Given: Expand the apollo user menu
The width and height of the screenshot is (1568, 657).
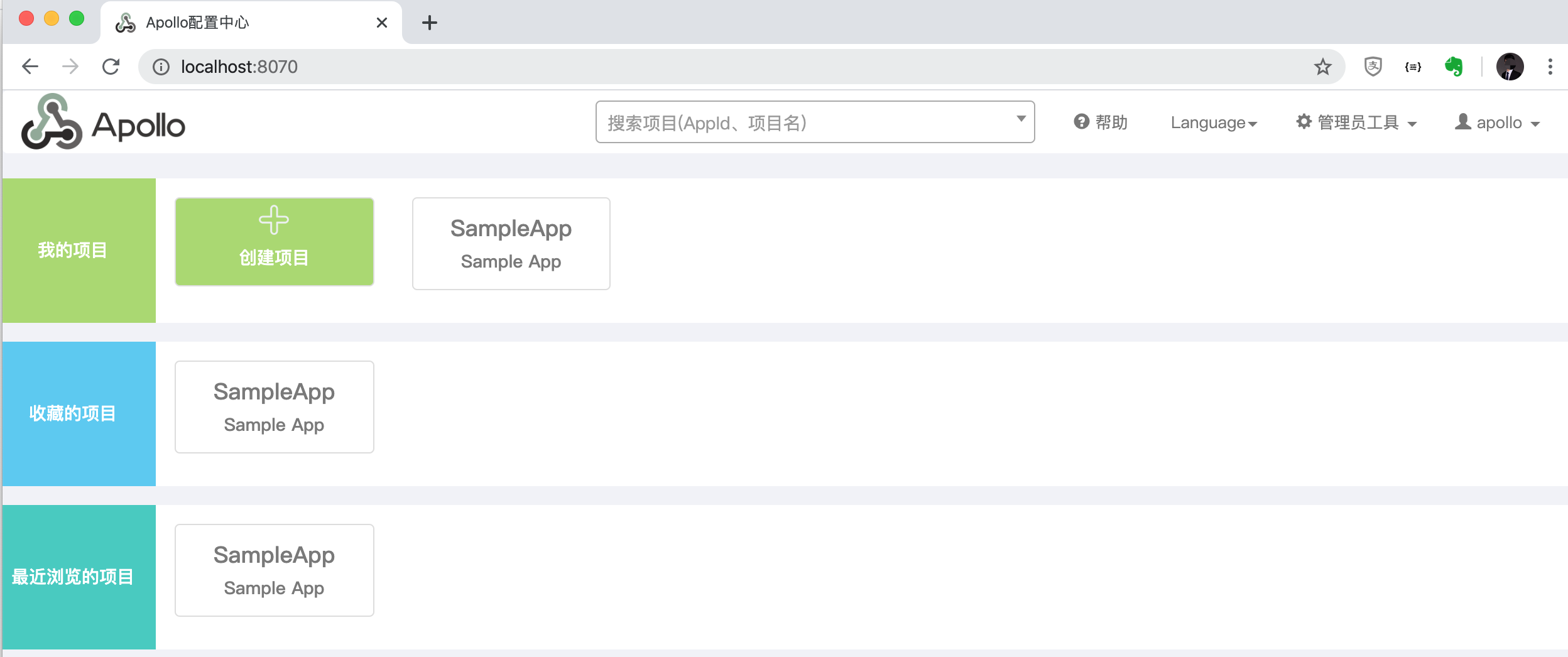Looking at the screenshot, I should click(x=1498, y=122).
